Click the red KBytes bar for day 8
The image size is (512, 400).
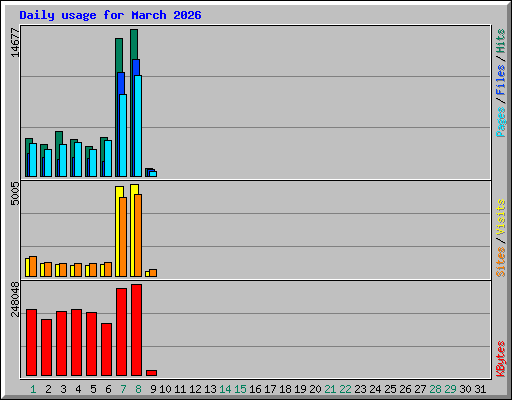coord(136,330)
